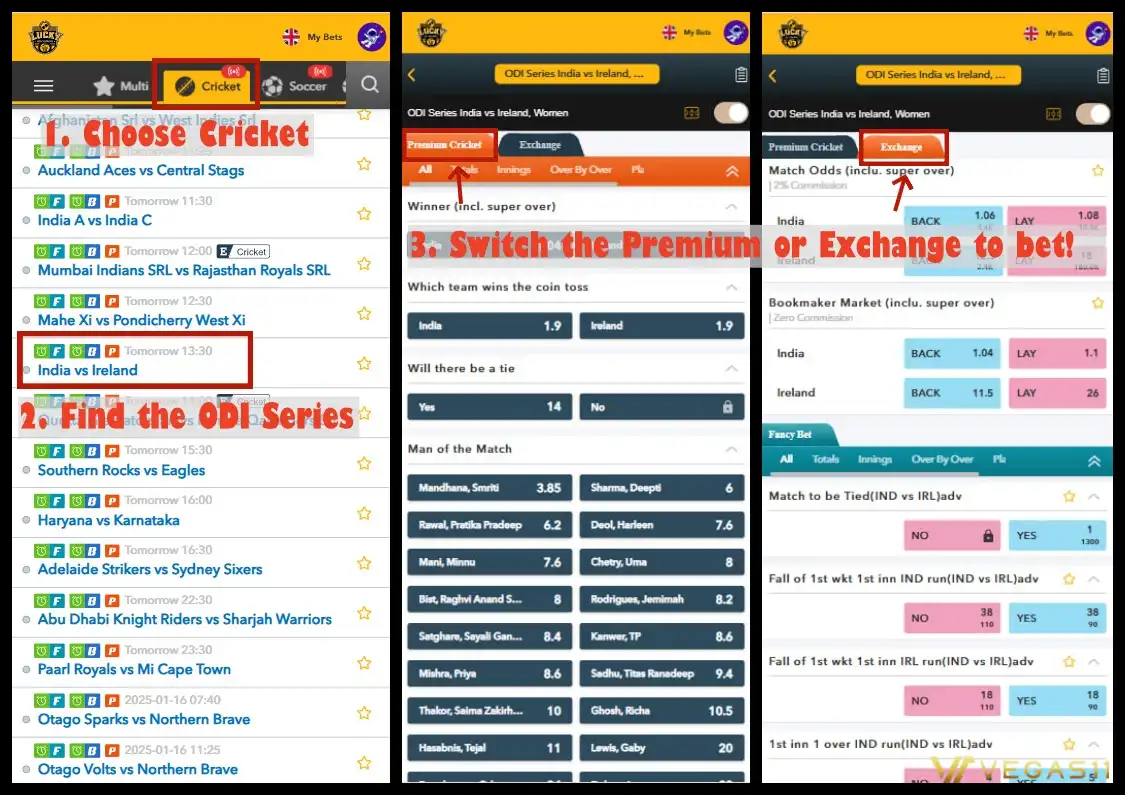Click the star next to Match Odds heading
The height and width of the screenshot is (795, 1125).
(1097, 171)
